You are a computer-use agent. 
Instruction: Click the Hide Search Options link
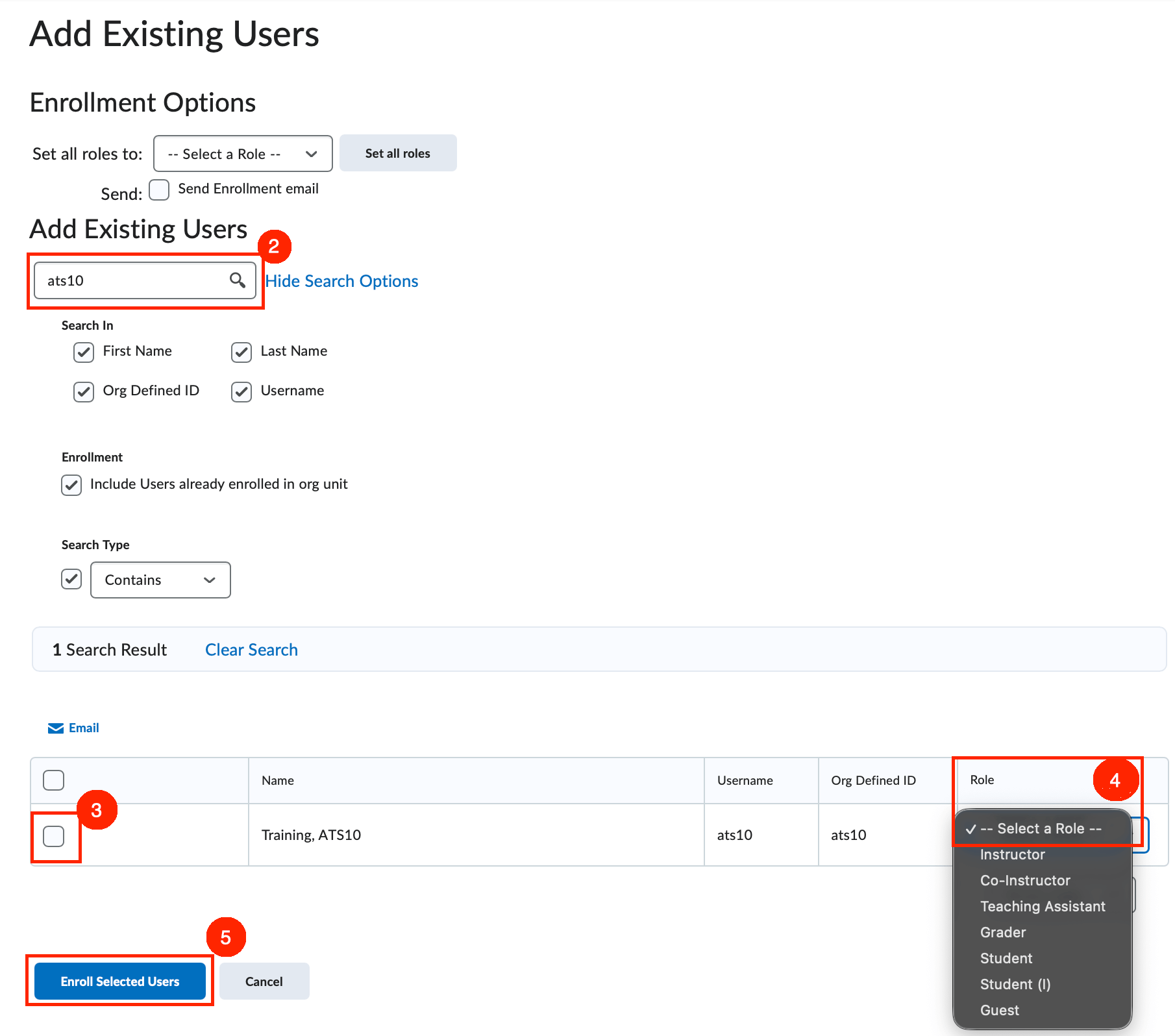(341, 281)
